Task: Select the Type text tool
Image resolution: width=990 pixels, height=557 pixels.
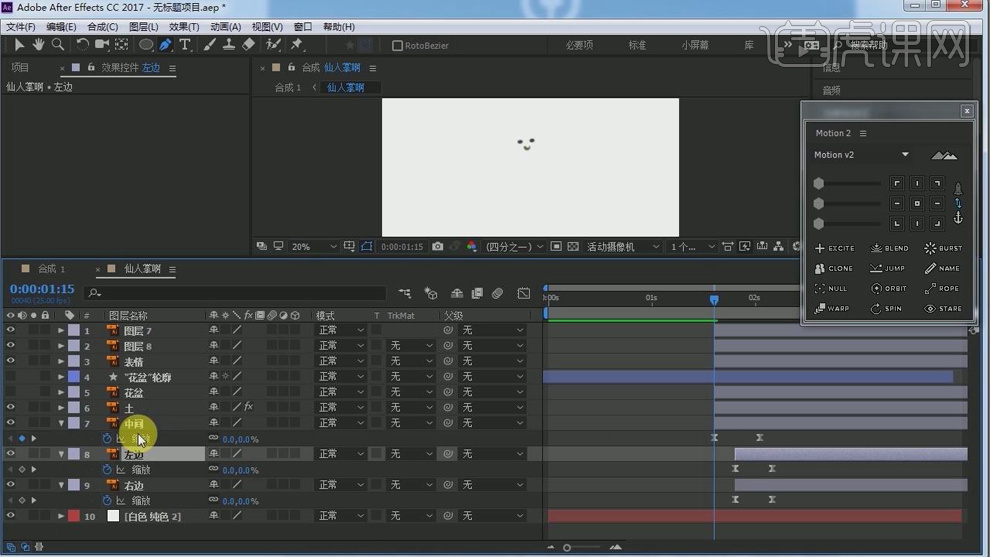Action: (x=185, y=45)
